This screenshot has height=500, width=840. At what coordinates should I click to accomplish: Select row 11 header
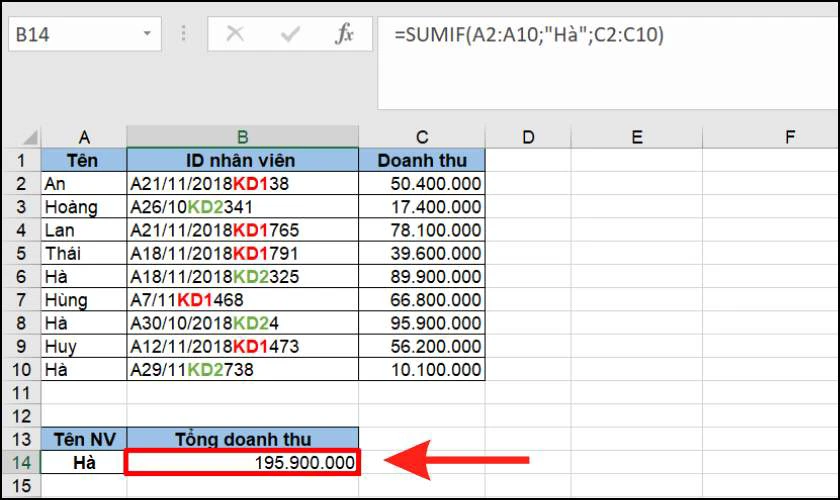tap(21, 393)
